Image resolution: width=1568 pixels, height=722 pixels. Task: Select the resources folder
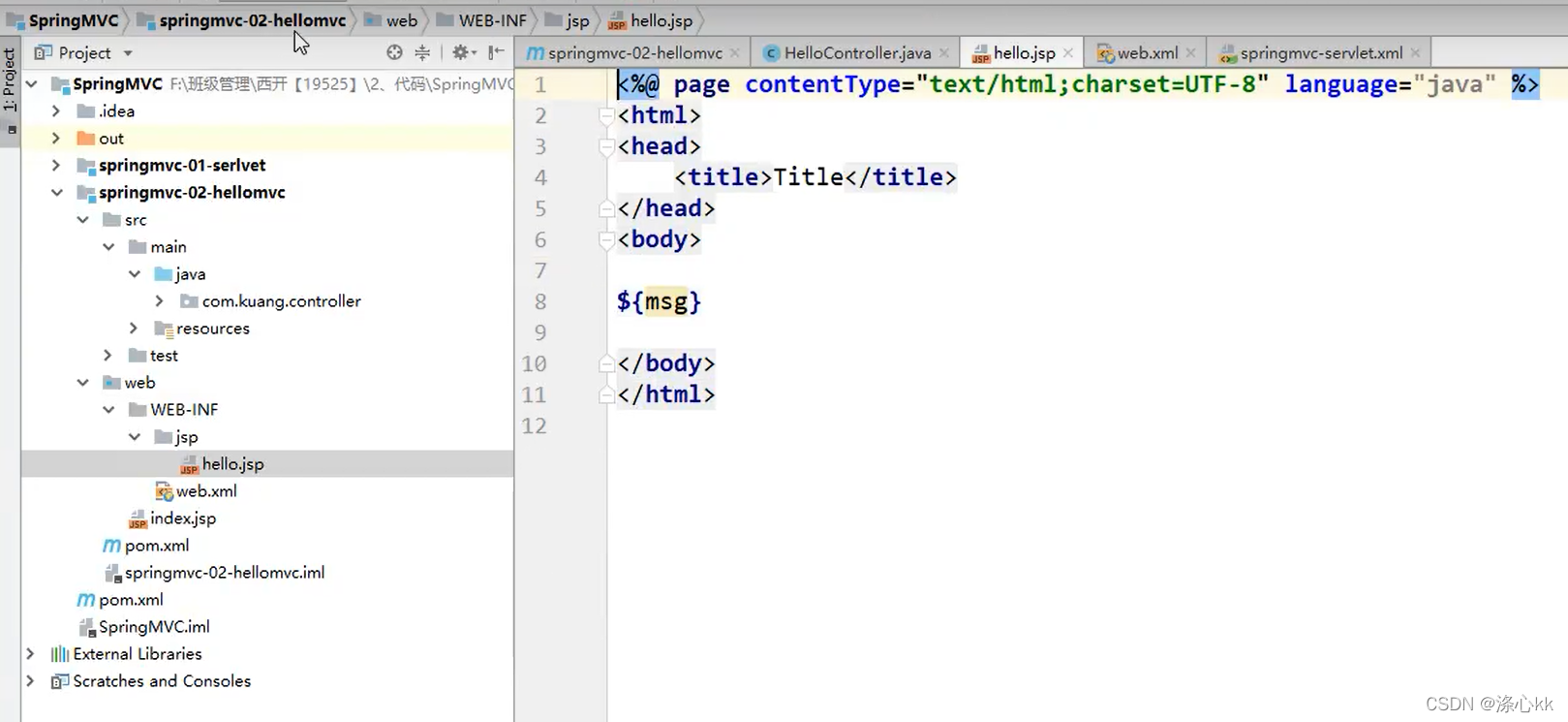(x=201, y=329)
